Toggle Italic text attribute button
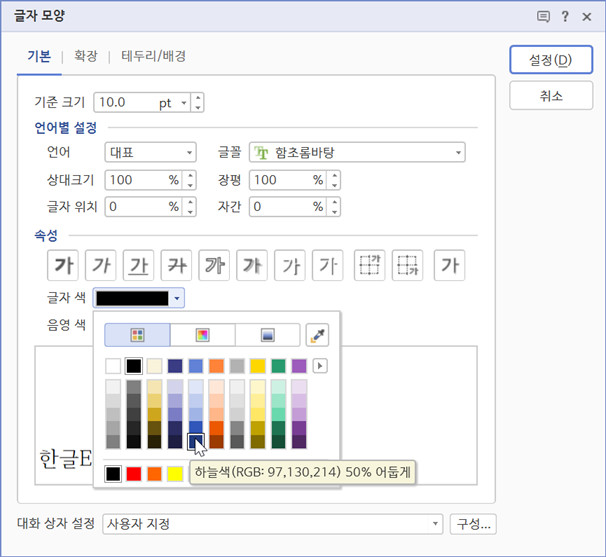This screenshot has width=606, height=557. point(100,265)
